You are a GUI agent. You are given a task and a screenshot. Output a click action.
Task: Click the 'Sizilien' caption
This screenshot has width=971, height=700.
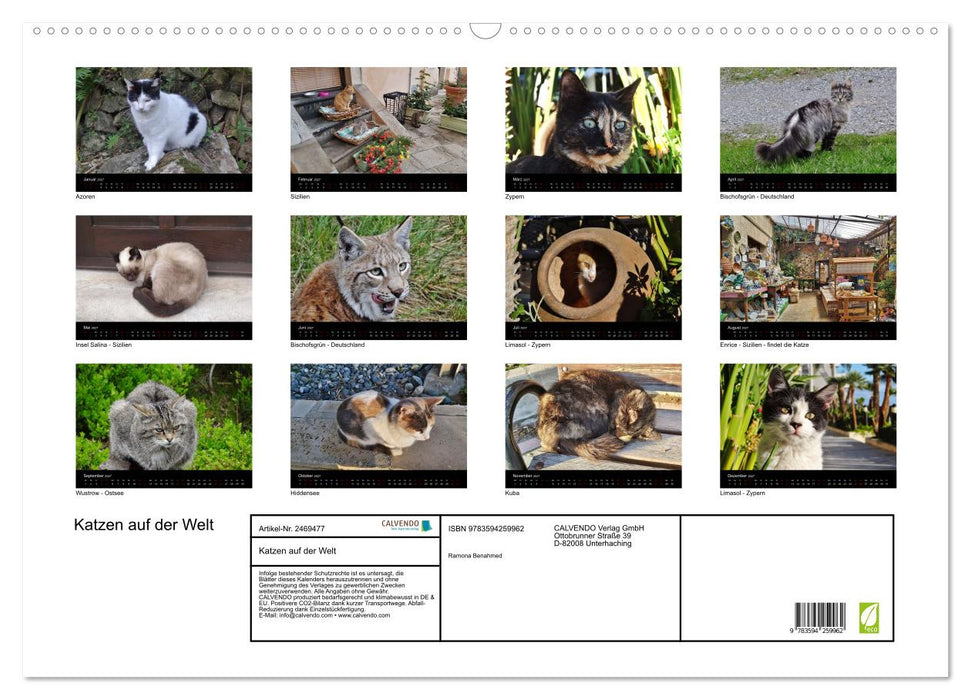(x=300, y=196)
